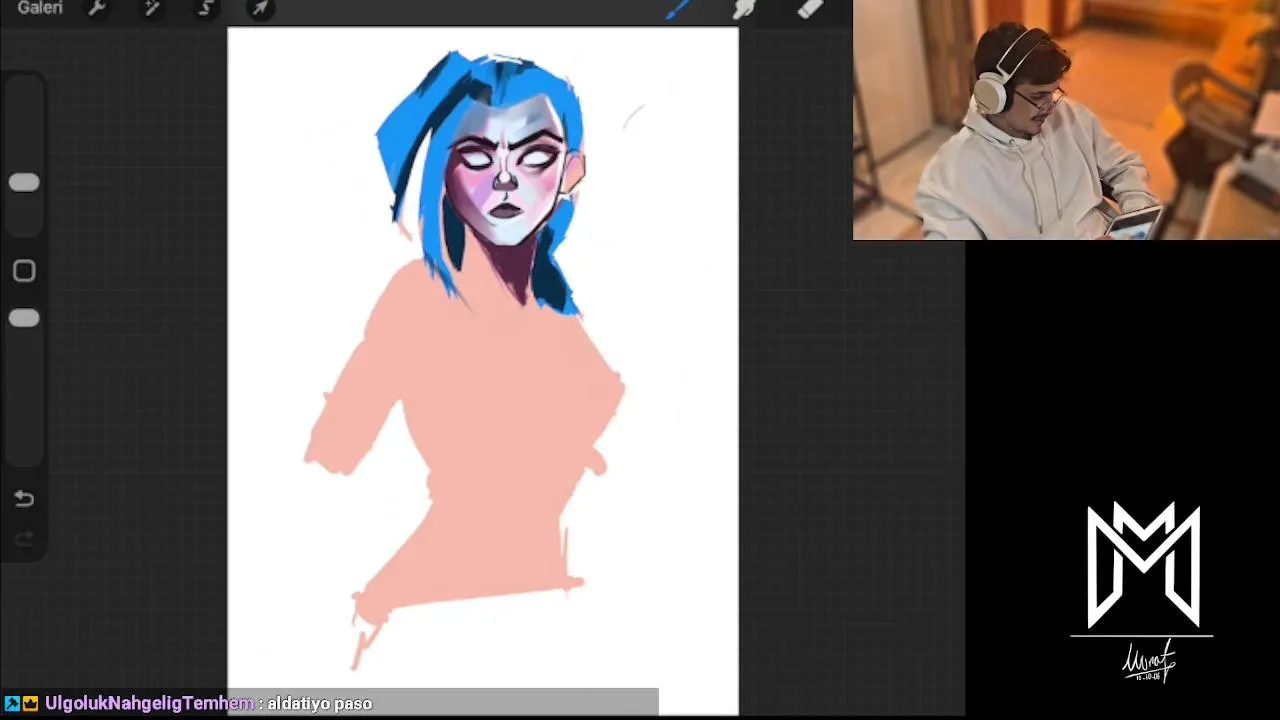Select the Eraser tool
The width and height of the screenshot is (1280, 720).
810,9
